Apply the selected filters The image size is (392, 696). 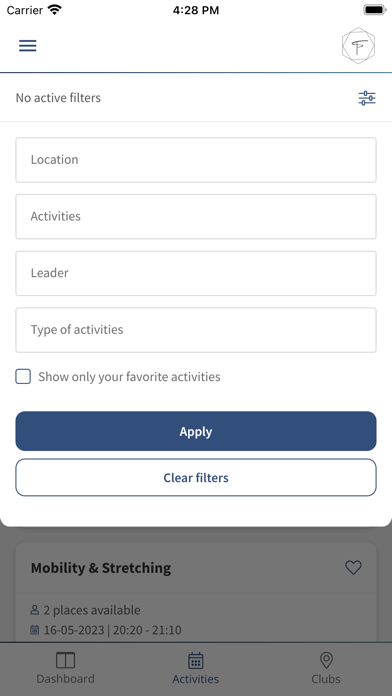tap(196, 431)
